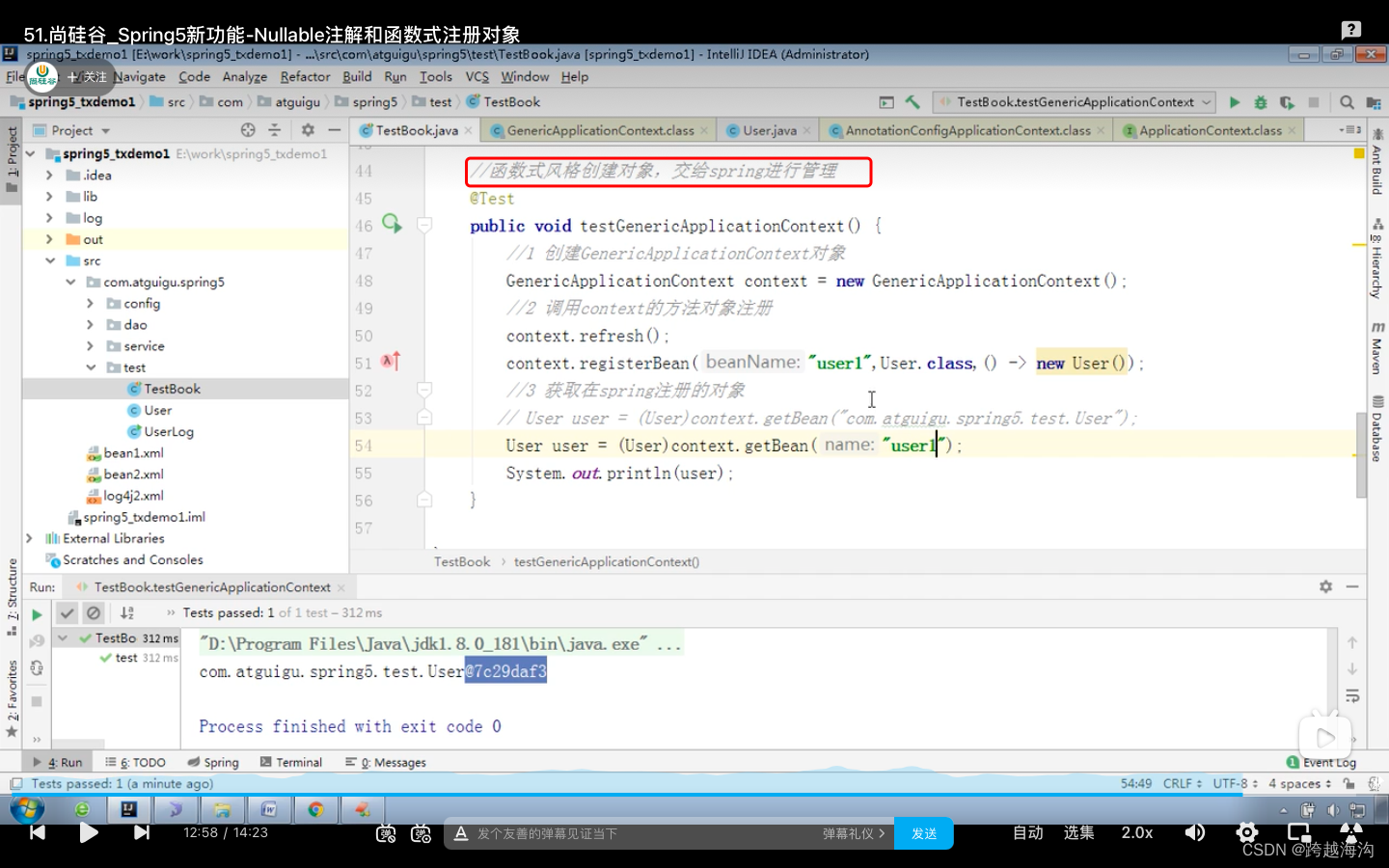Switch to User.java editor tab
The width and height of the screenshot is (1389, 868).
point(770,130)
